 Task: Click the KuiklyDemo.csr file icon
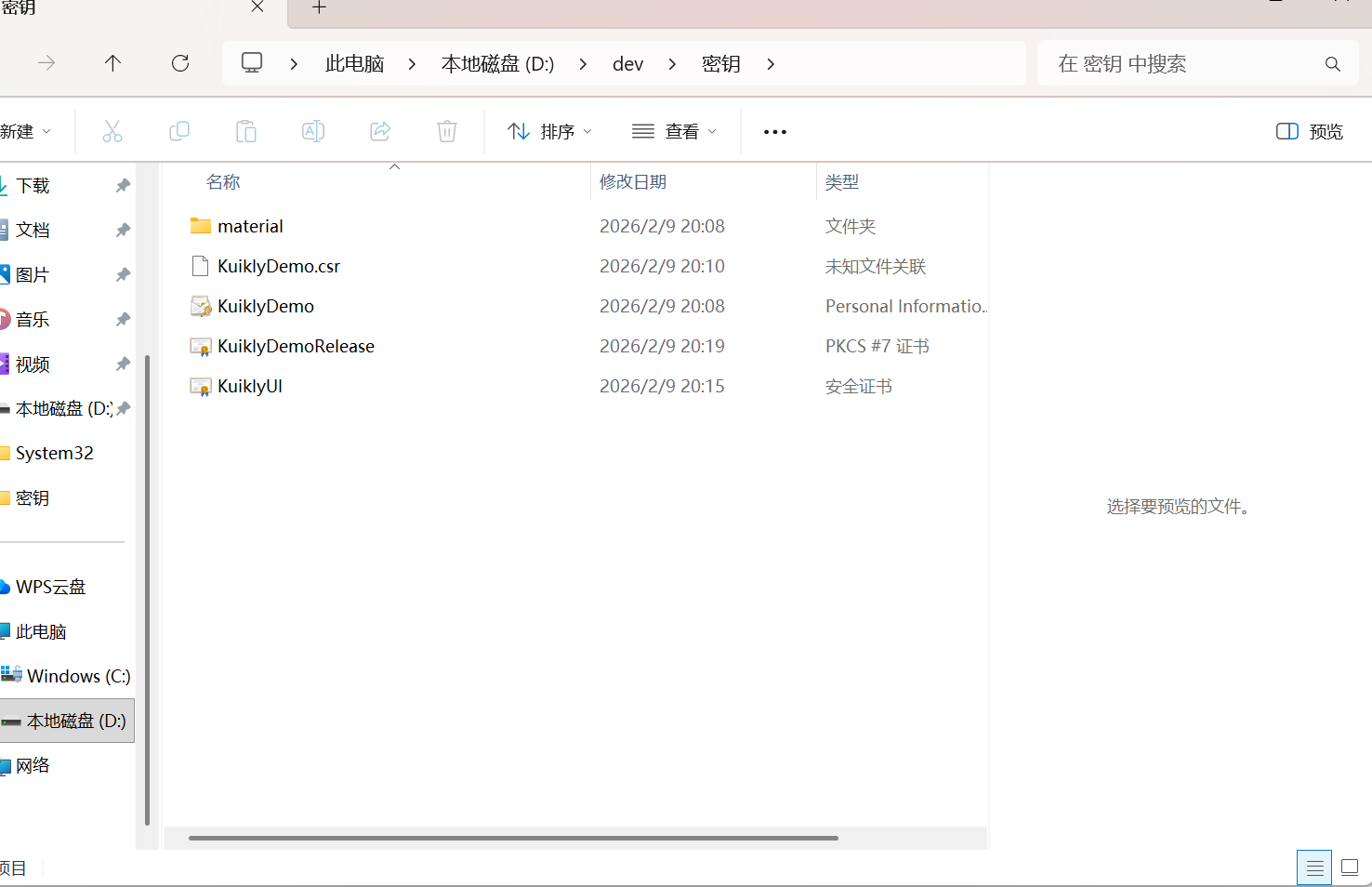(x=200, y=266)
